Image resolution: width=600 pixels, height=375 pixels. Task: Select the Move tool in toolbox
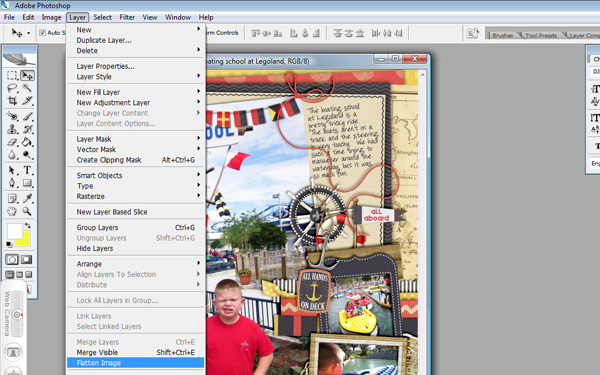(x=27, y=75)
